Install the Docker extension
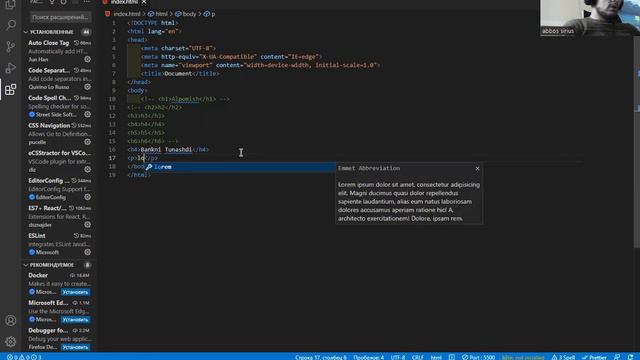Image resolution: width=640 pixels, height=360 pixels. tap(75, 292)
